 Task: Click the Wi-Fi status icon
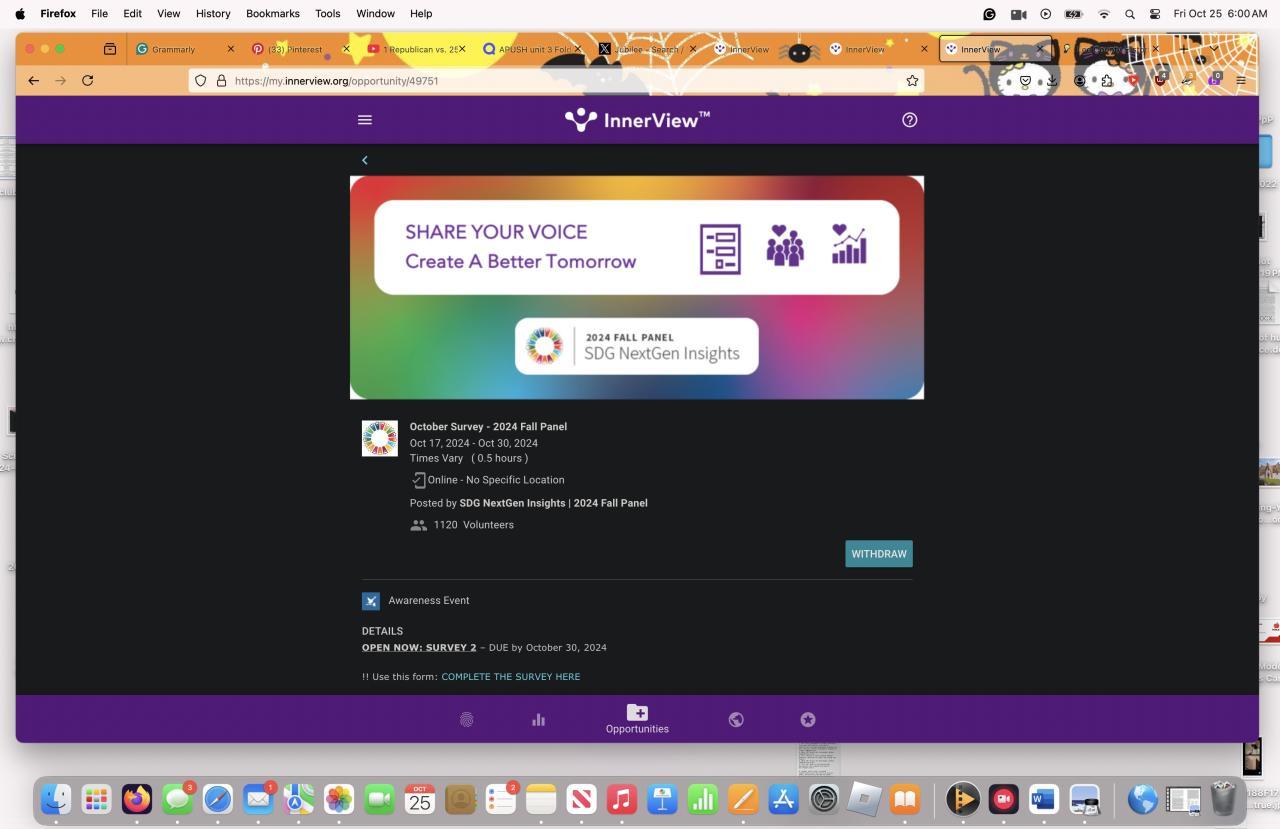tap(1104, 14)
